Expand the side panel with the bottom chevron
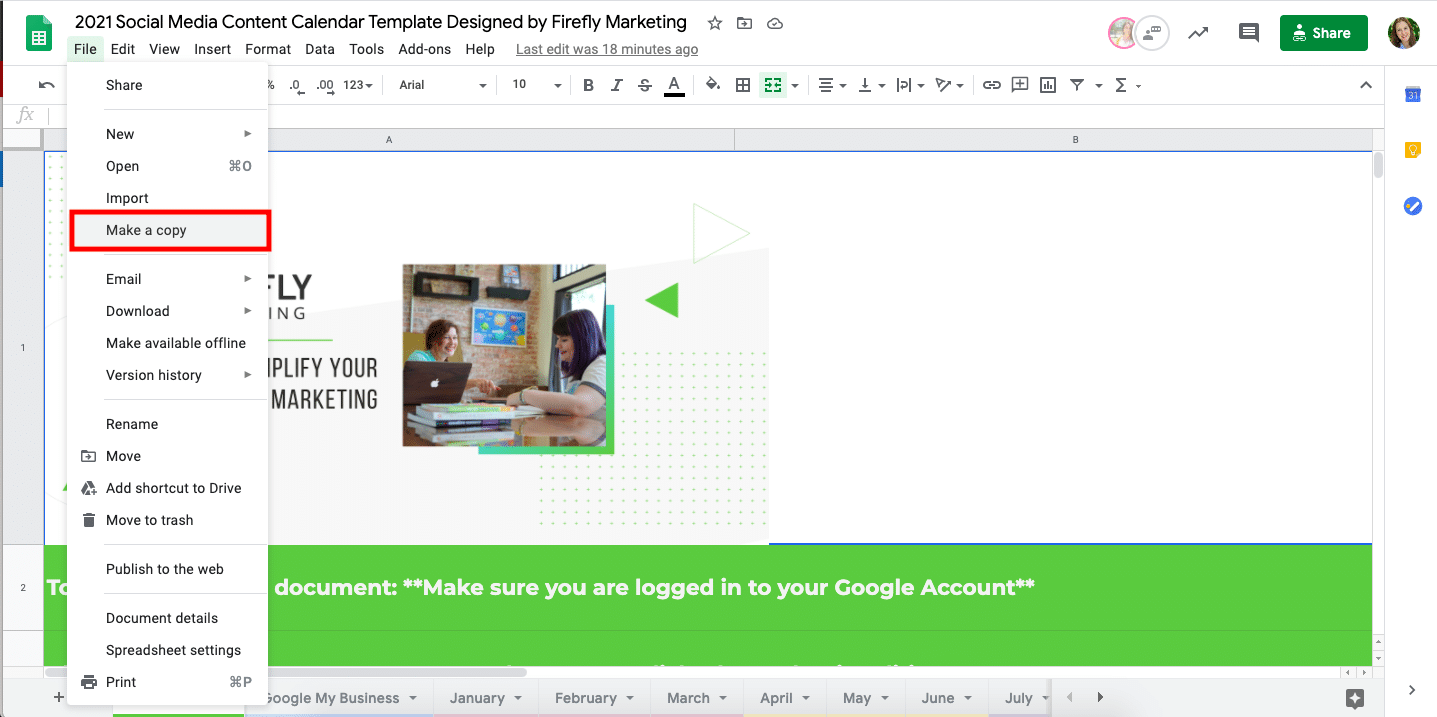1437x717 pixels. pos(1412,690)
